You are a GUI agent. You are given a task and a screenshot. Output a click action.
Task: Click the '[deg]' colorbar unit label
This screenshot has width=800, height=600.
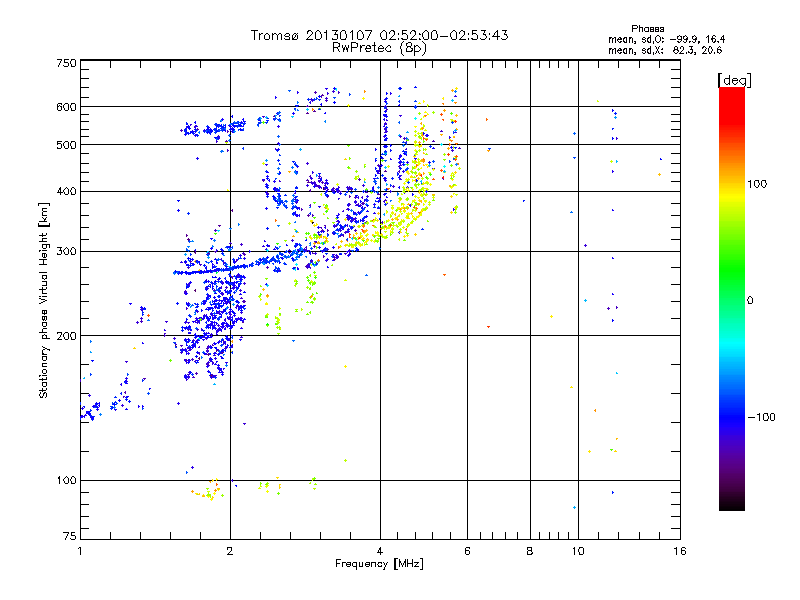734,81
